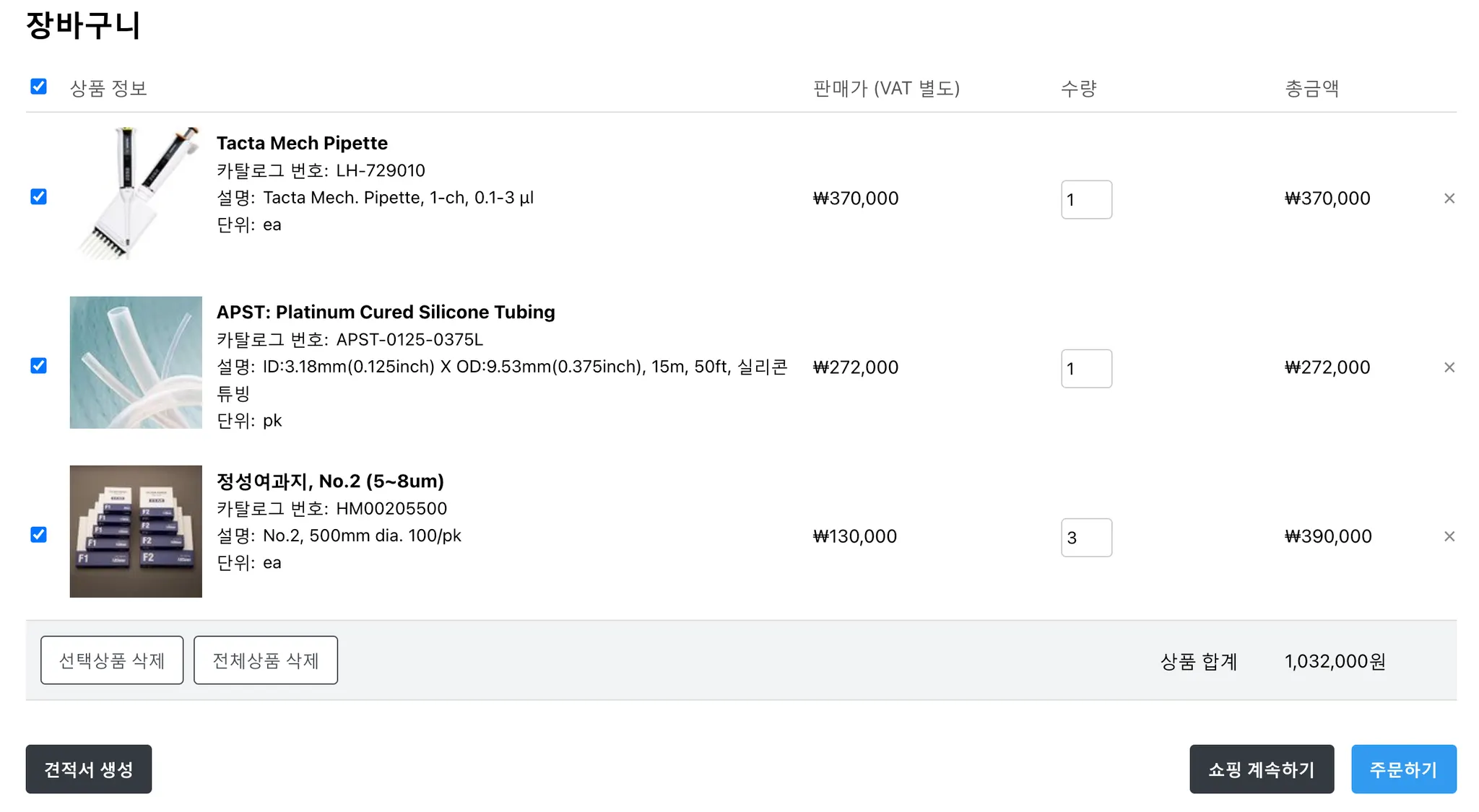Open the silicone tubing product thumbnail
Screen dimensions: 1479x812
tap(136, 362)
